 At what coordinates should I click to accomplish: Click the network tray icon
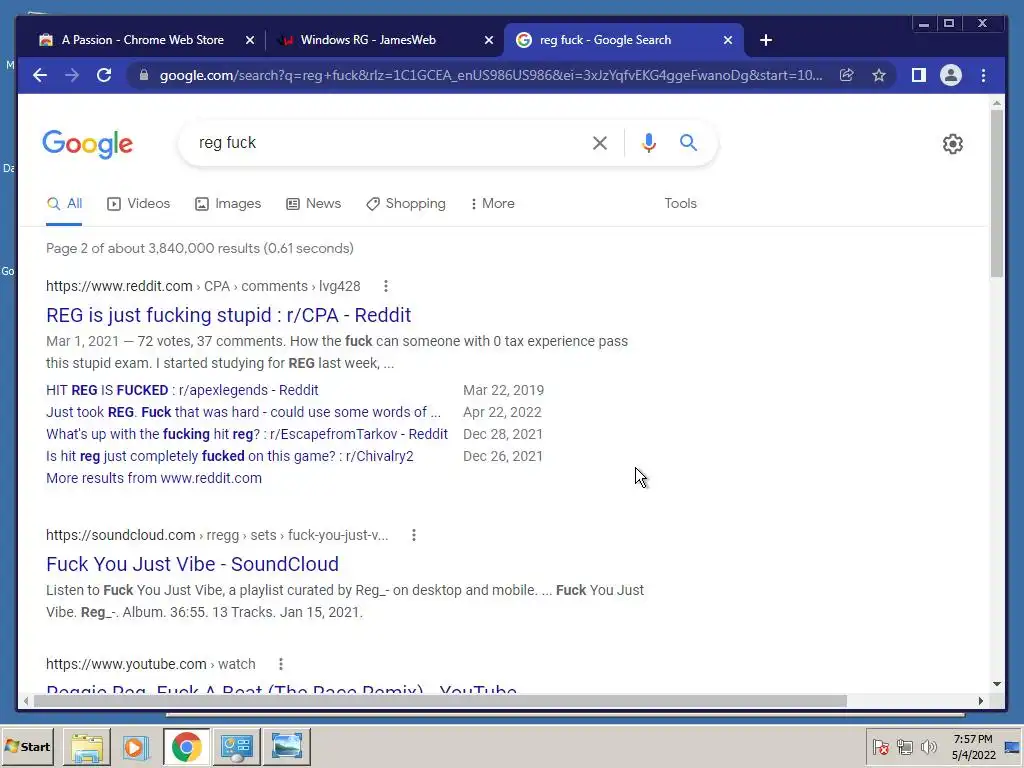[904, 746]
